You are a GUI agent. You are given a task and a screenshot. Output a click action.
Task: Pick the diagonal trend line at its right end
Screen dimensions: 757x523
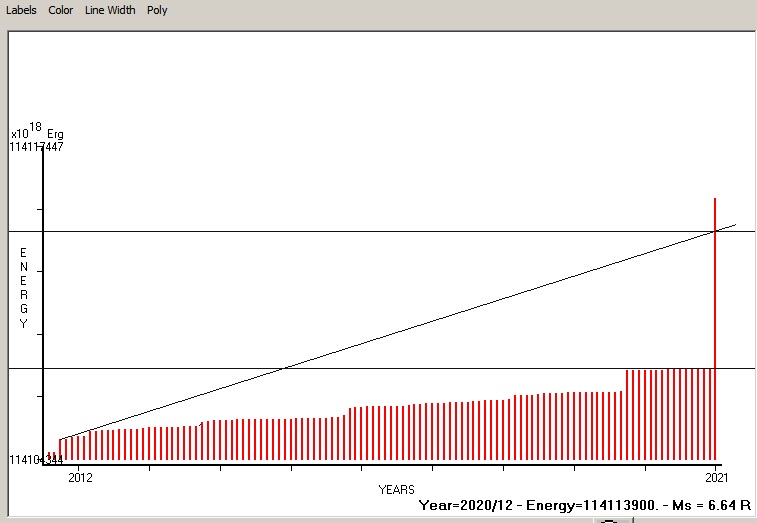[732, 226]
